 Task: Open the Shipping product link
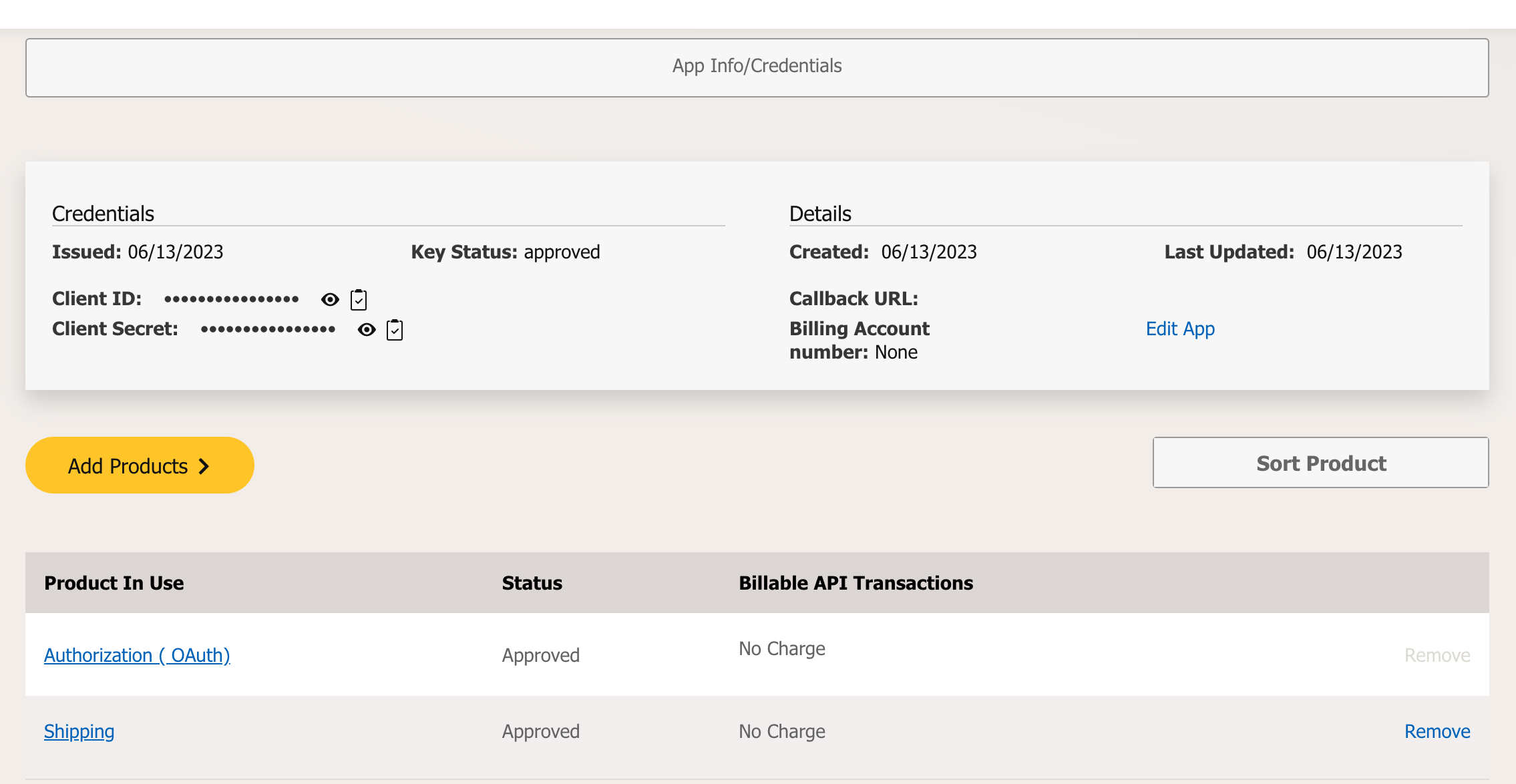79,731
